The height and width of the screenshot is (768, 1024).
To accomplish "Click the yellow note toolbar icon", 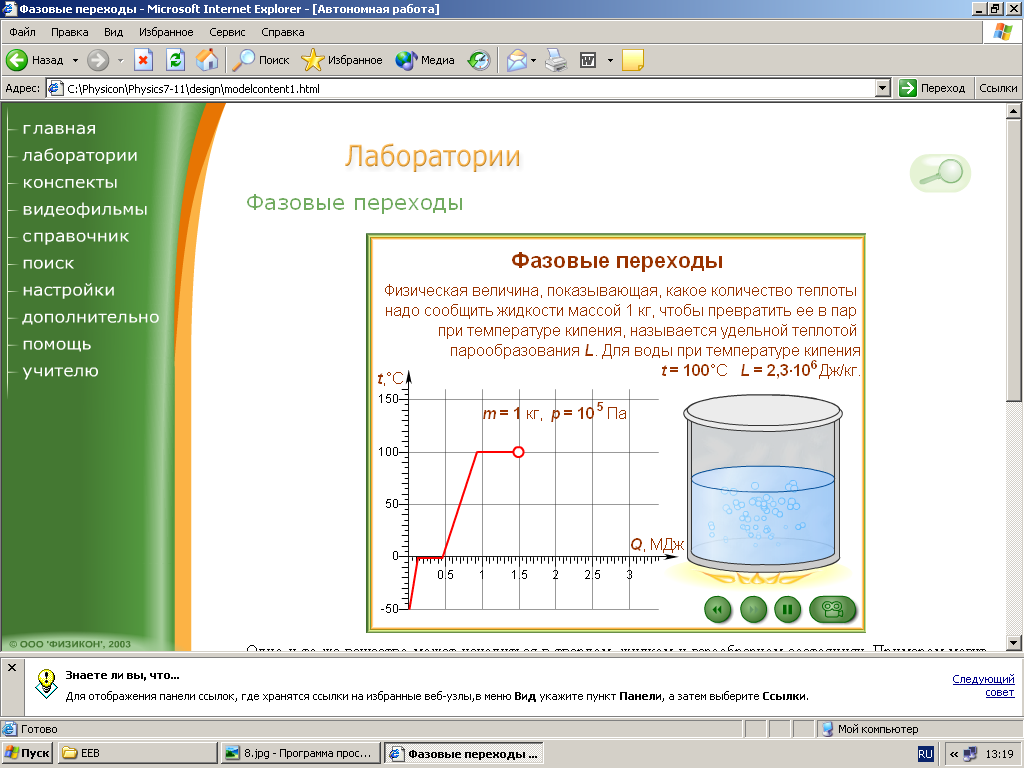I will 633,60.
